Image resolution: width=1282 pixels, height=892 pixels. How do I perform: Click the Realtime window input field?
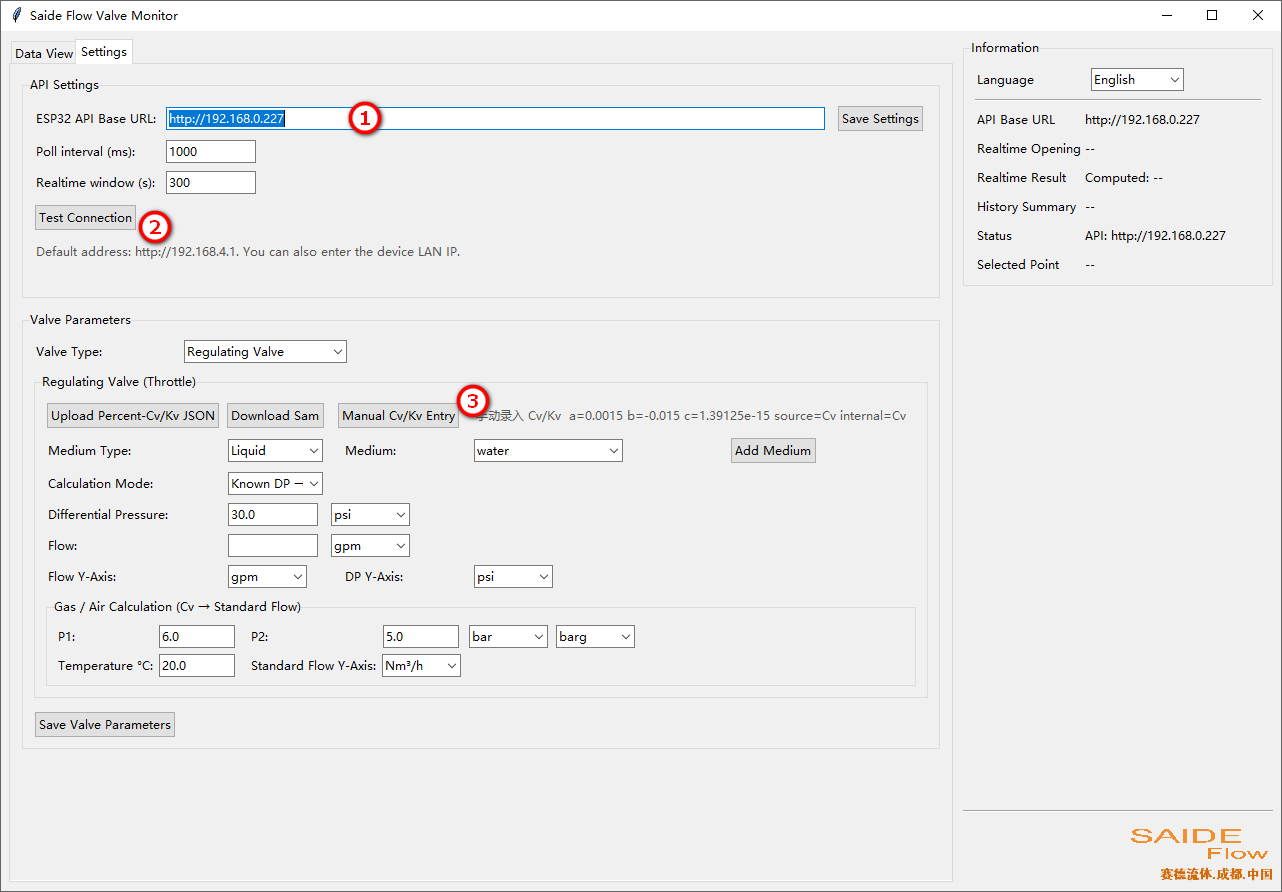(211, 183)
